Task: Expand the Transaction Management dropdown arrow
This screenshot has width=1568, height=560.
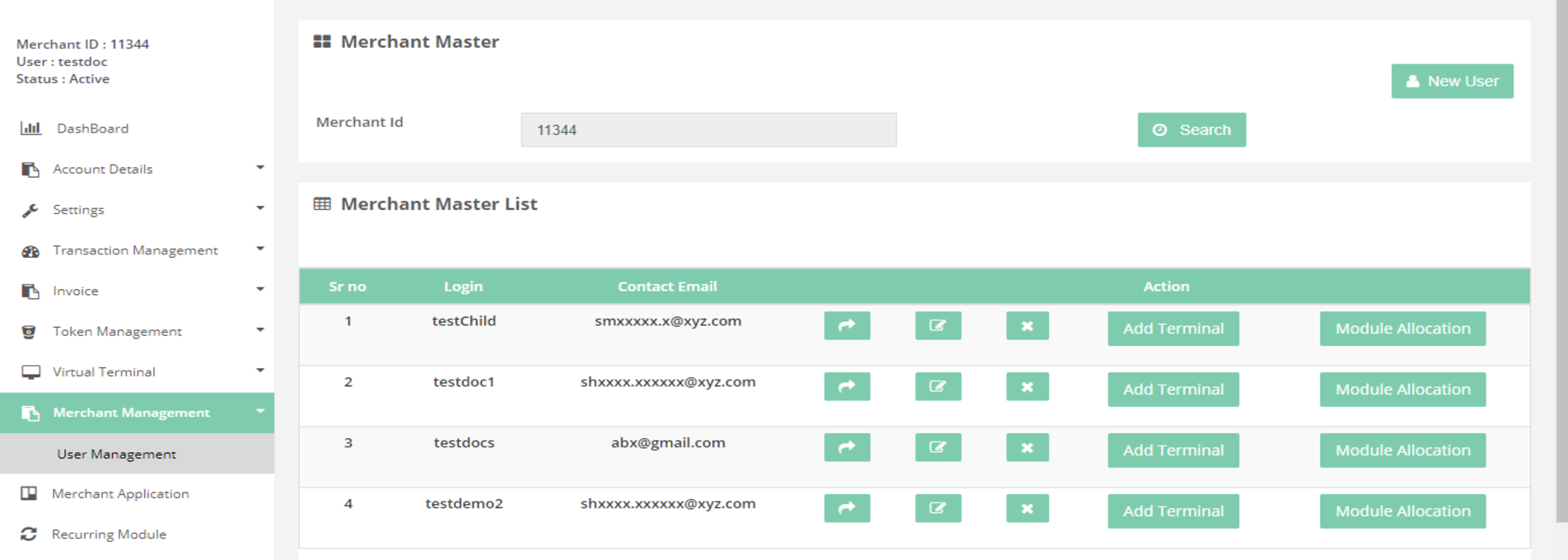Action: [260, 249]
